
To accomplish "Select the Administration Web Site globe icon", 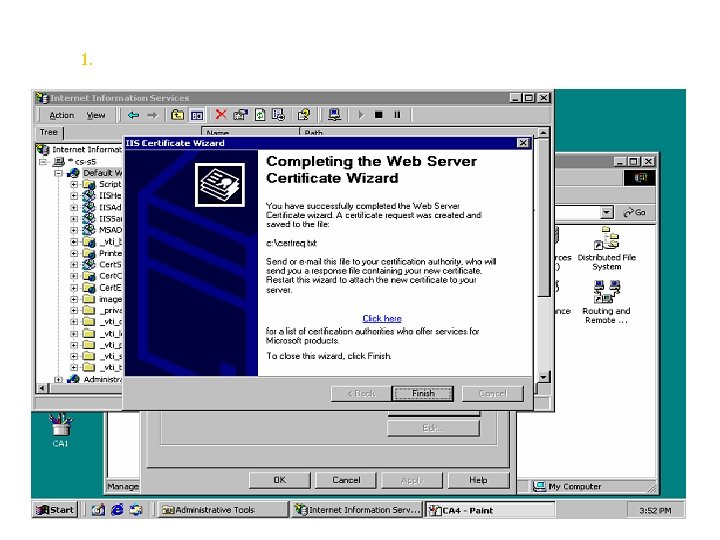I will pos(73,379).
